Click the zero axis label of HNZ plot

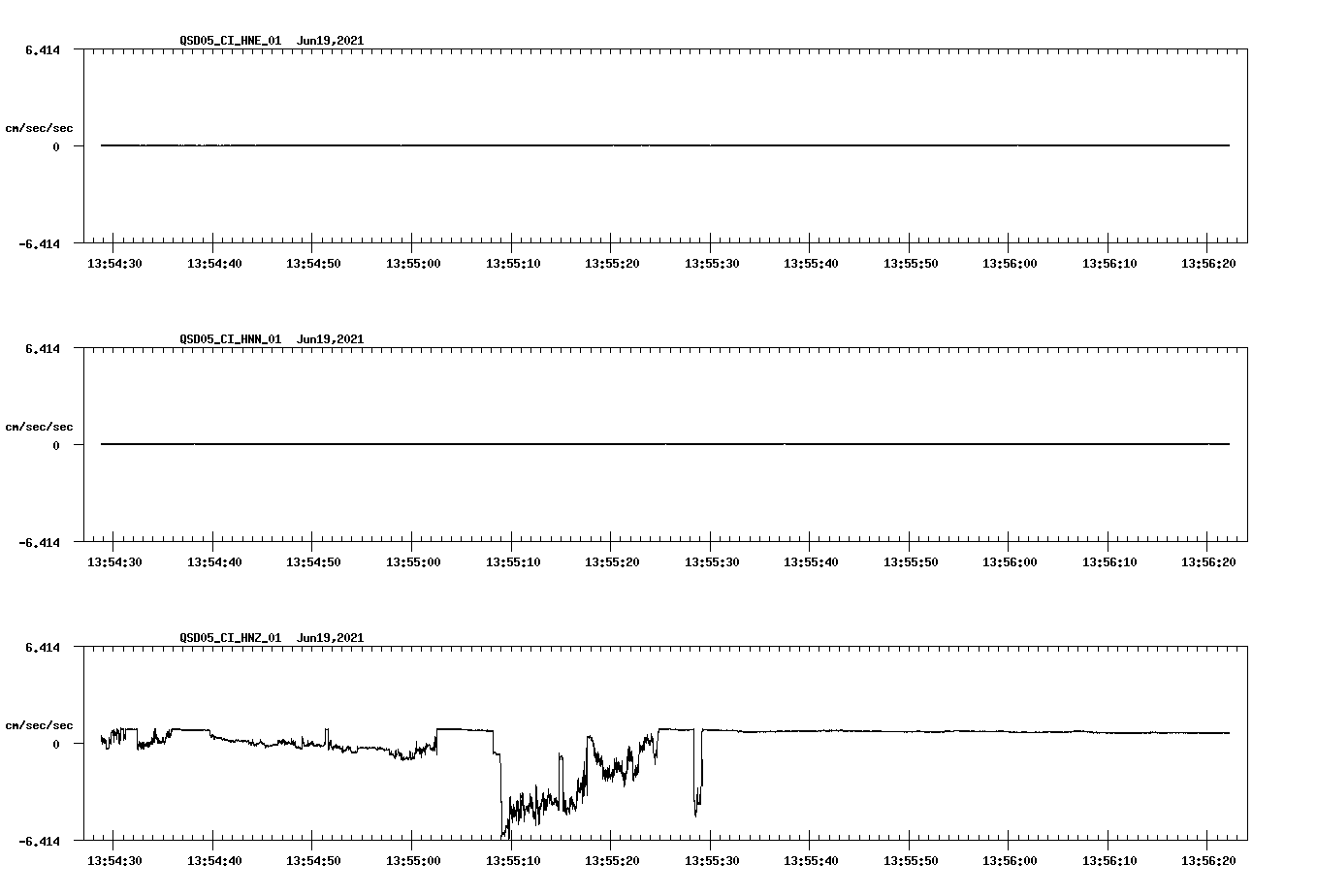(56, 745)
